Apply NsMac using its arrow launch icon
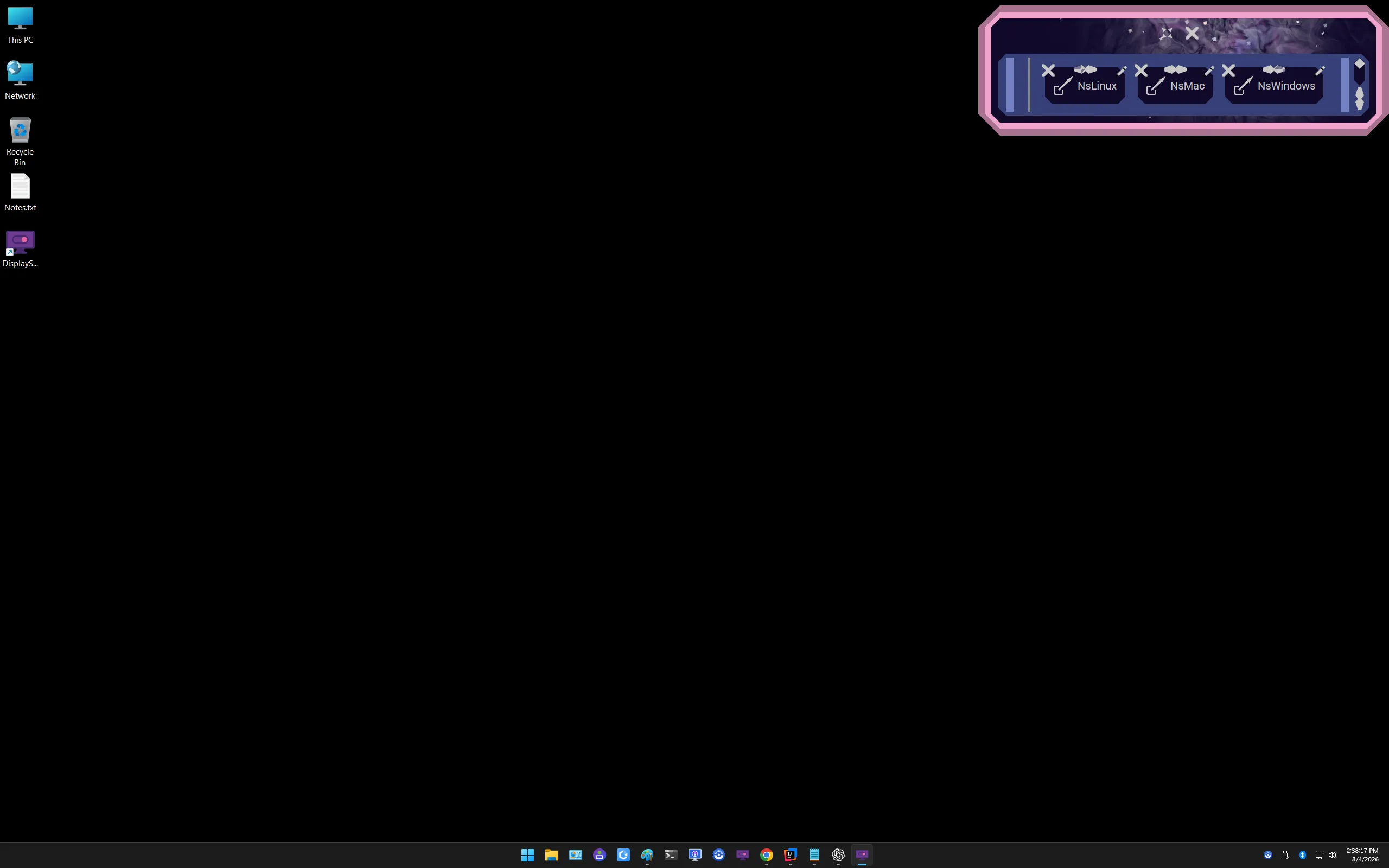1389x868 pixels. [1155, 86]
